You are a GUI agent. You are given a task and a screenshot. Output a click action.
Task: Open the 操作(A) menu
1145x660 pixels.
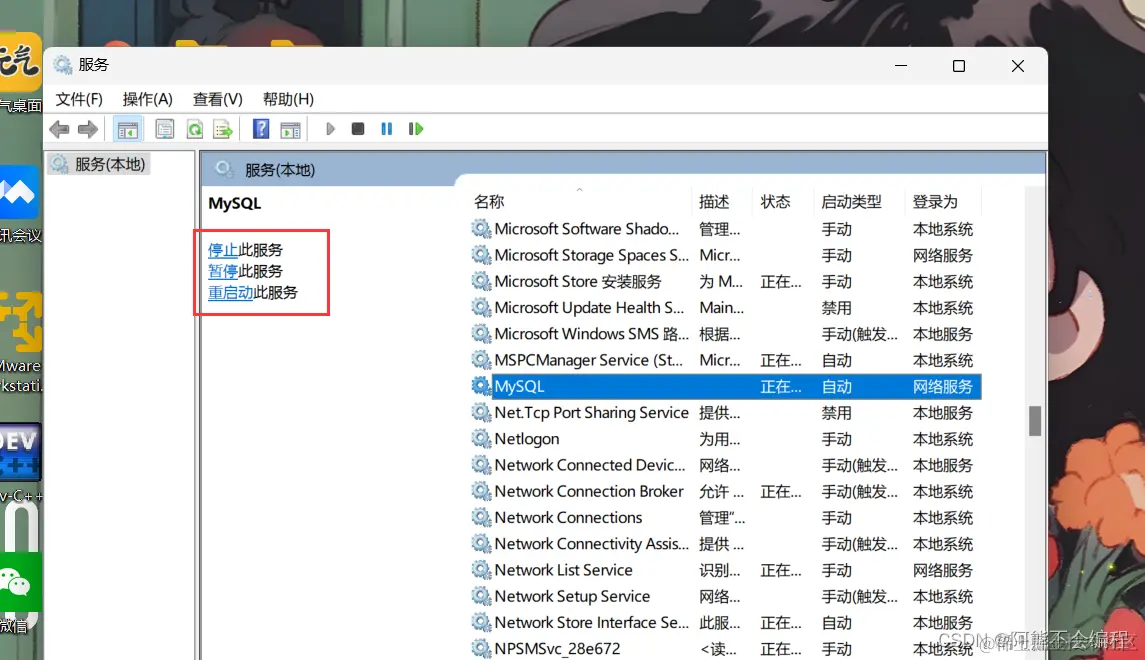(x=148, y=99)
